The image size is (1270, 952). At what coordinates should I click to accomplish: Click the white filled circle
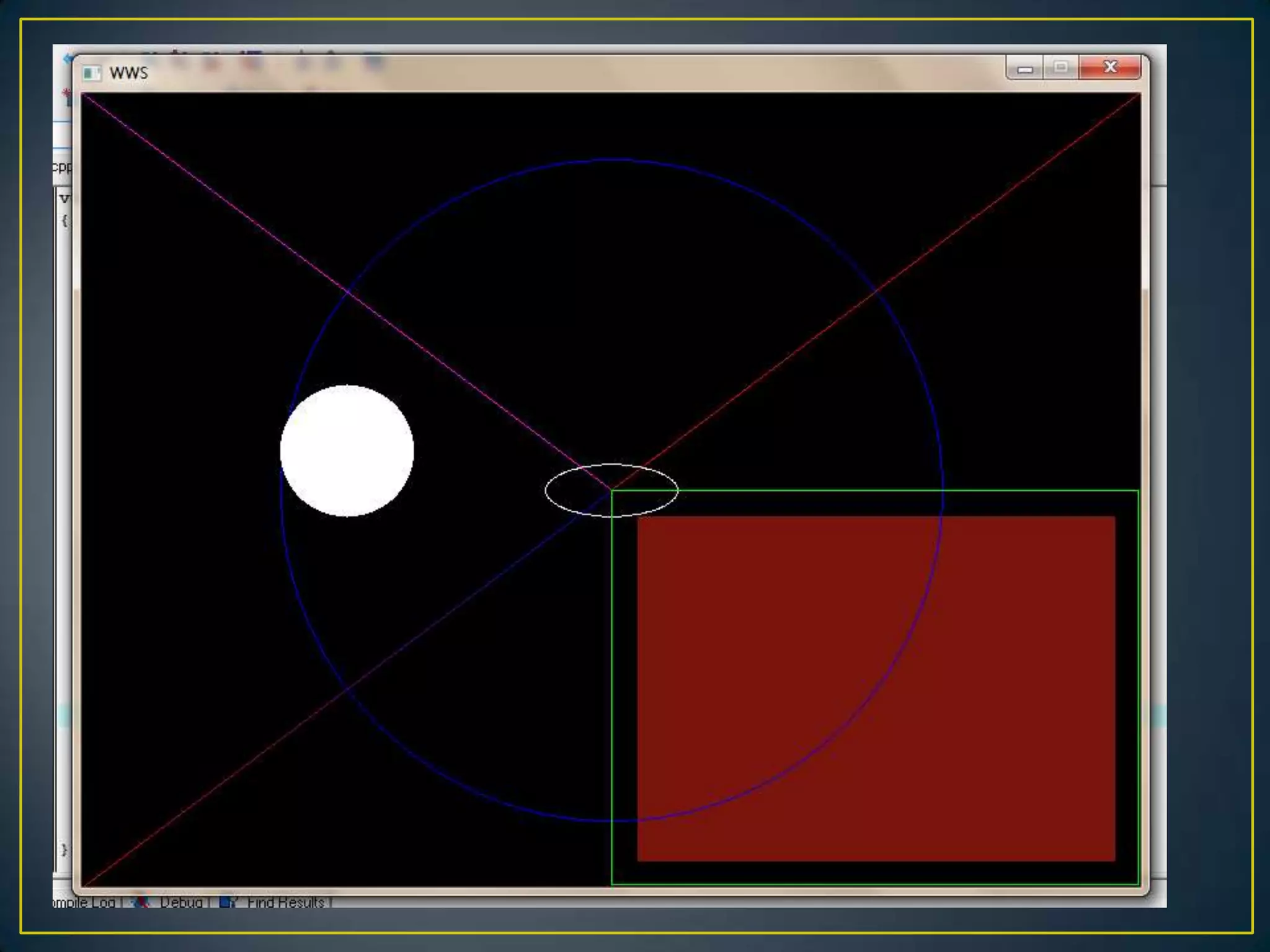(347, 451)
